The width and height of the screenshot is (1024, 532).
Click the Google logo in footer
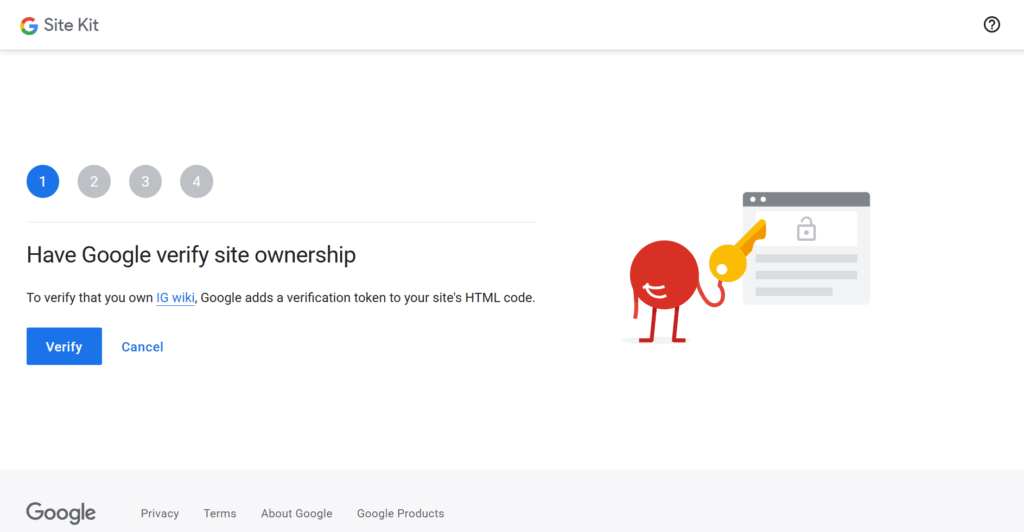pyautogui.click(x=61, y=513)
